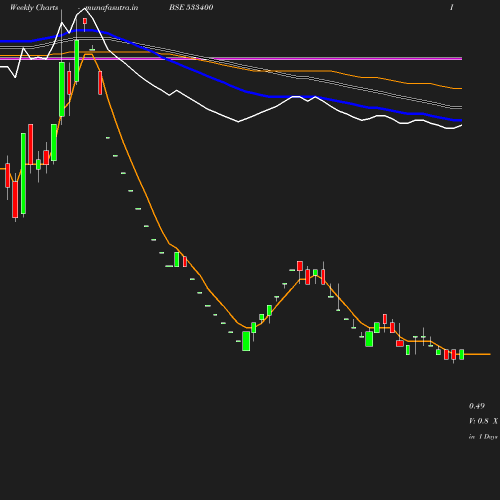
Task: Click the 'BSE 533400' symbol label
Action: pos(191,7)
